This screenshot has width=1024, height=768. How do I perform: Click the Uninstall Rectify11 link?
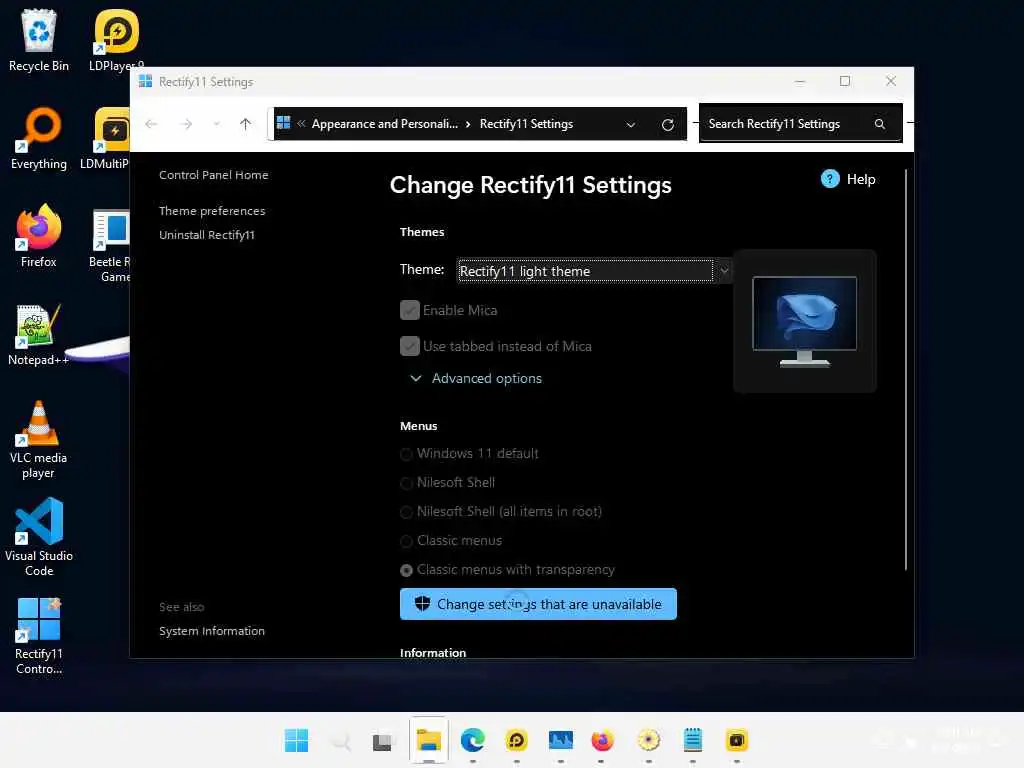[207, 235]
